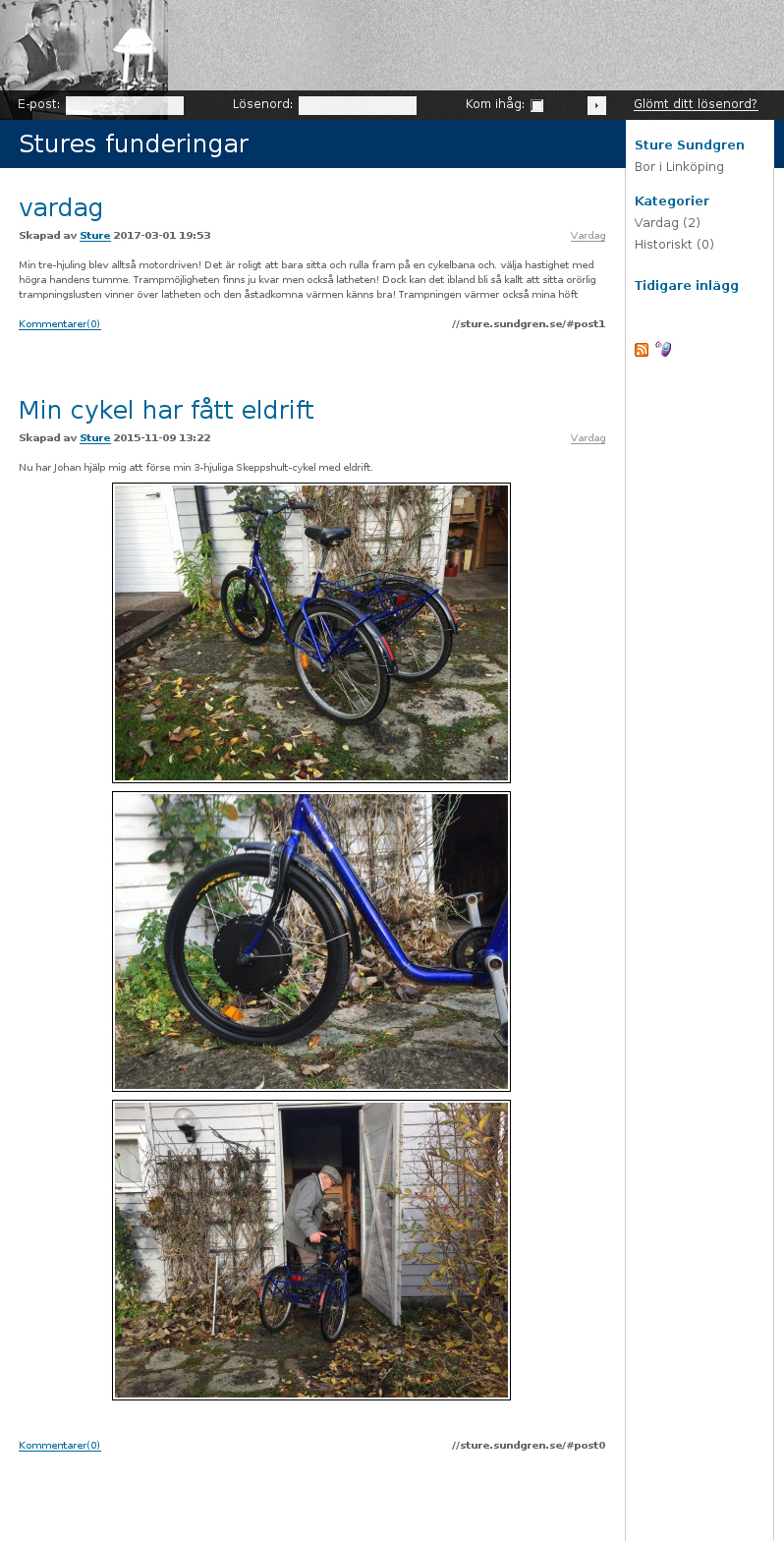Select Historiskt (0) category in sidebar

[x=674, y=245]
